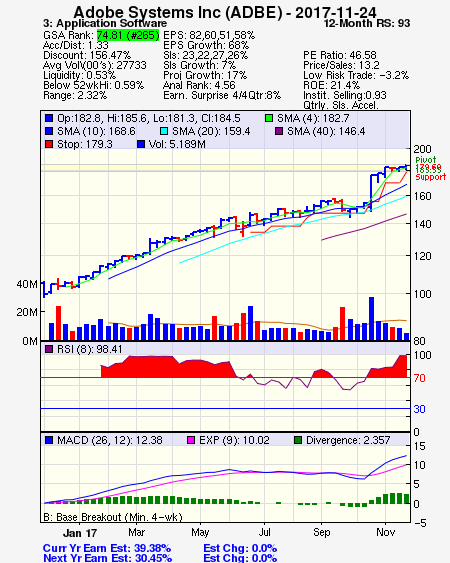
Task: Click Low Risk Trade: -3.2% text
Action: [356, 75]
